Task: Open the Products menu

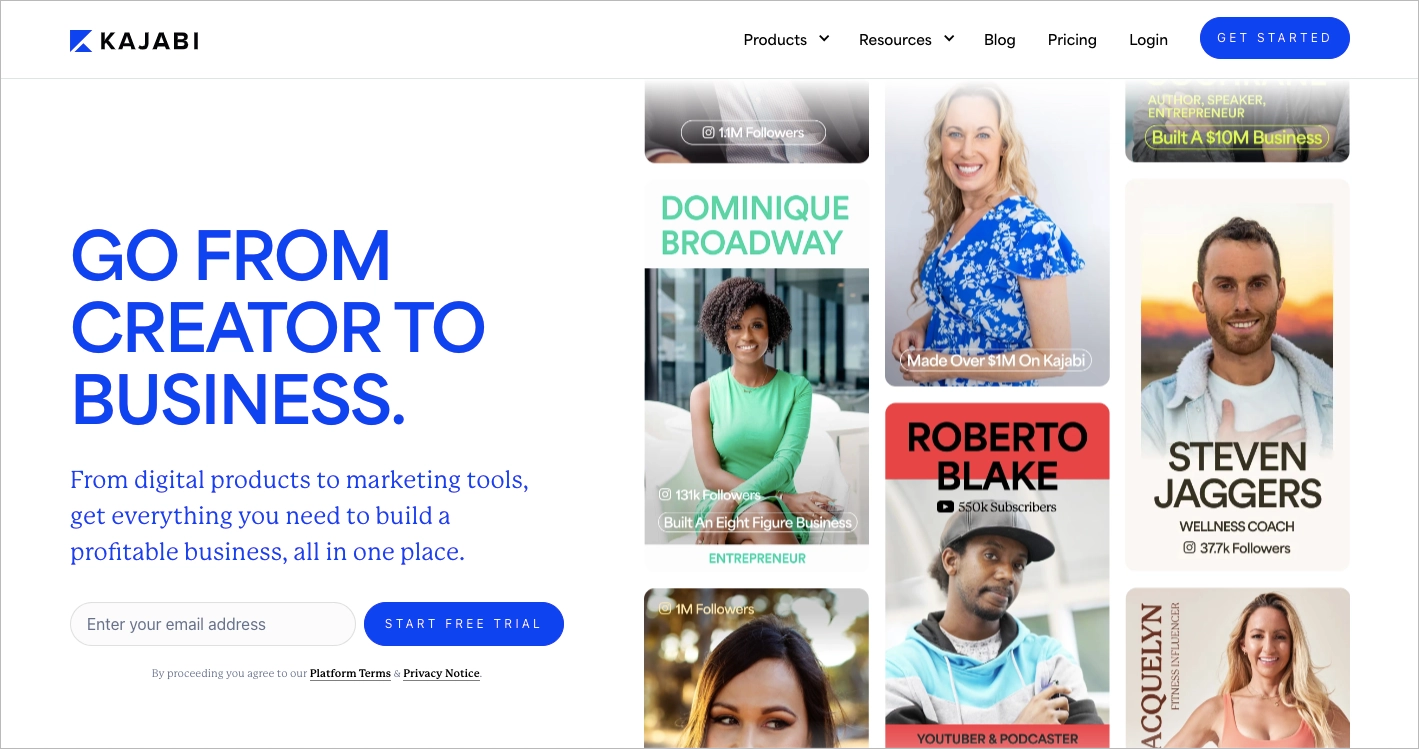Action: 775,40
